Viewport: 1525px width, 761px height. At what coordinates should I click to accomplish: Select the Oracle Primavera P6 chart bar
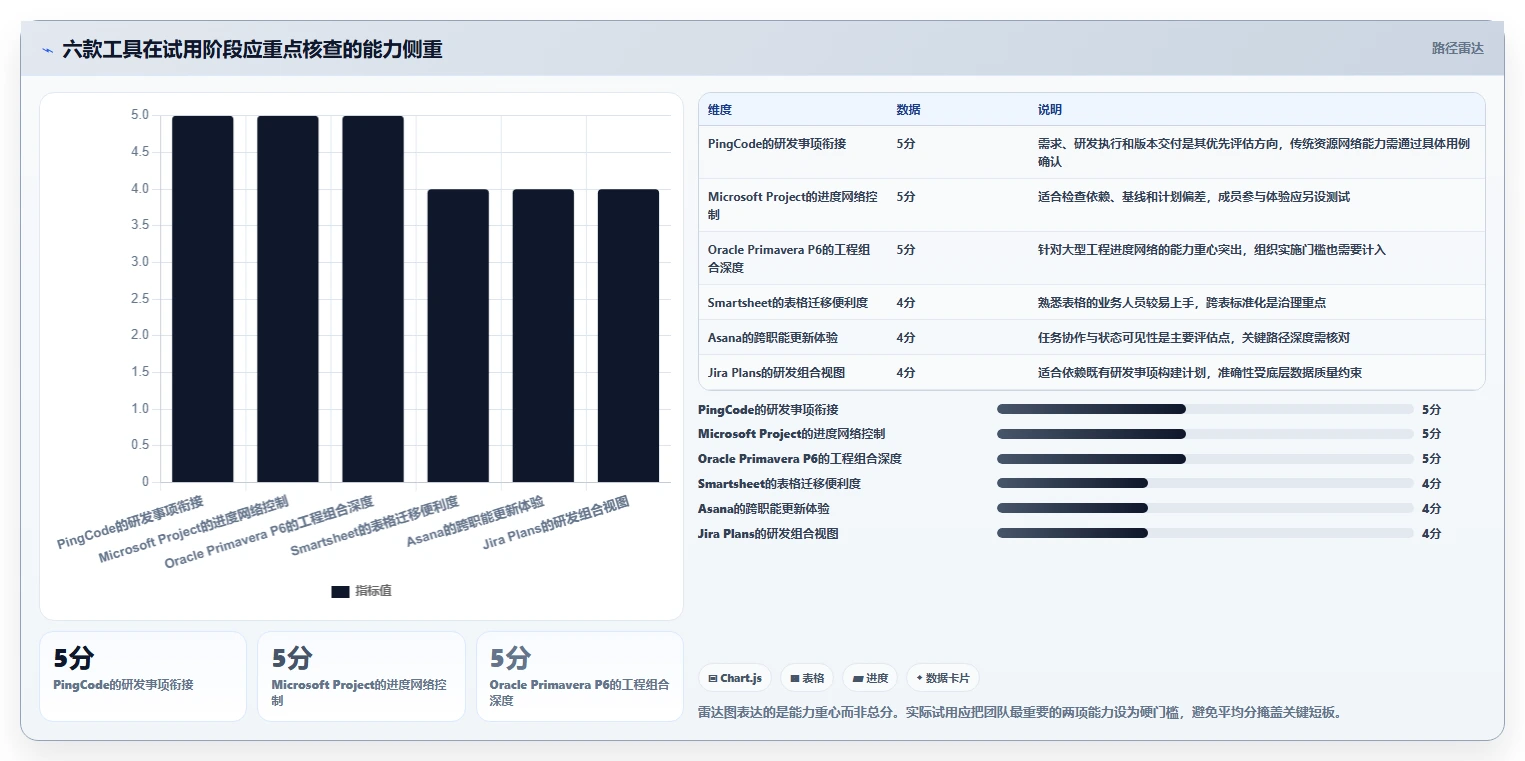pos(373,299)
